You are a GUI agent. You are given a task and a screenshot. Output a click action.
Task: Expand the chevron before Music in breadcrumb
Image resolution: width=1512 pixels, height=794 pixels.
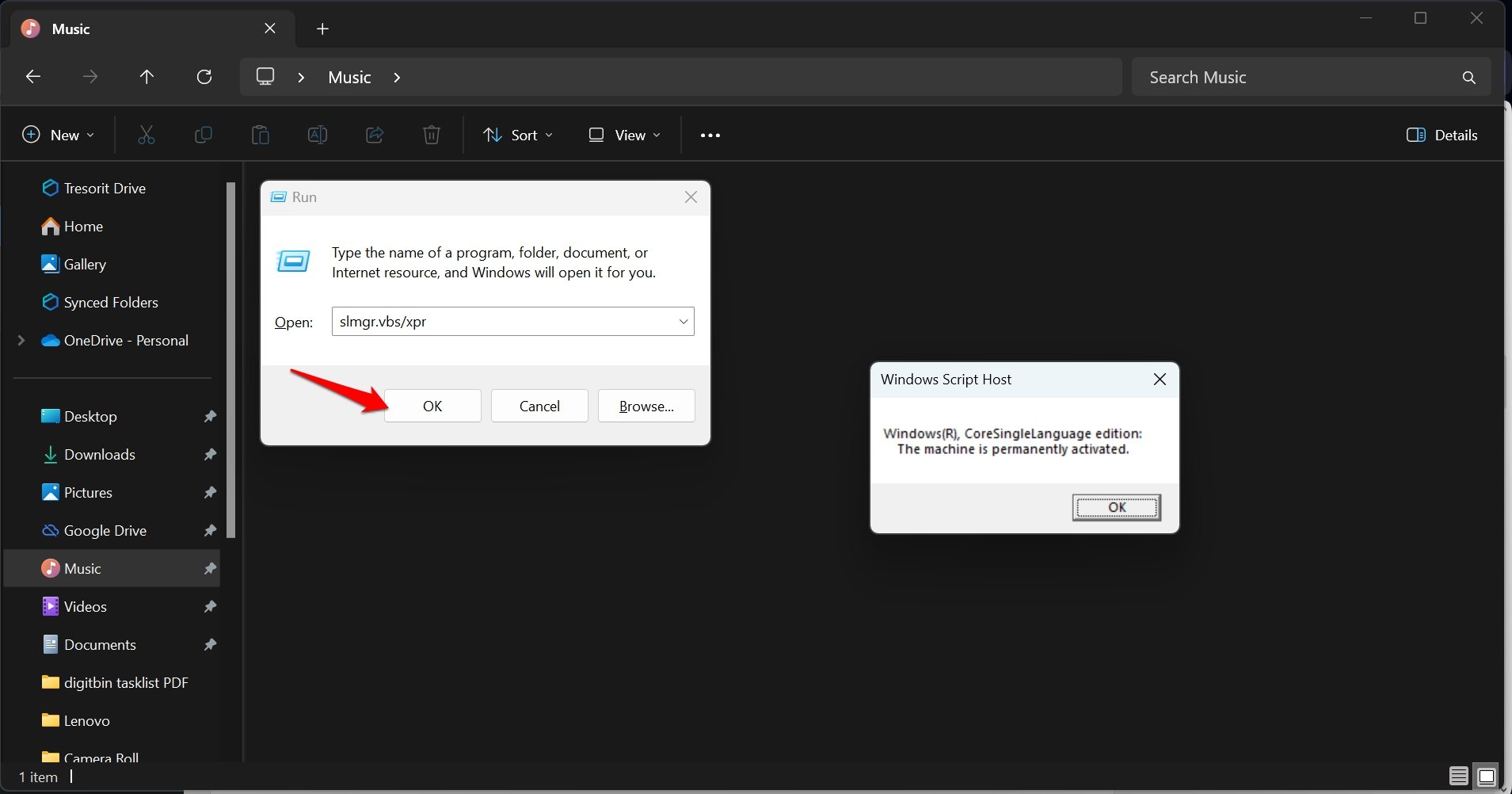[x=301, y=78]
